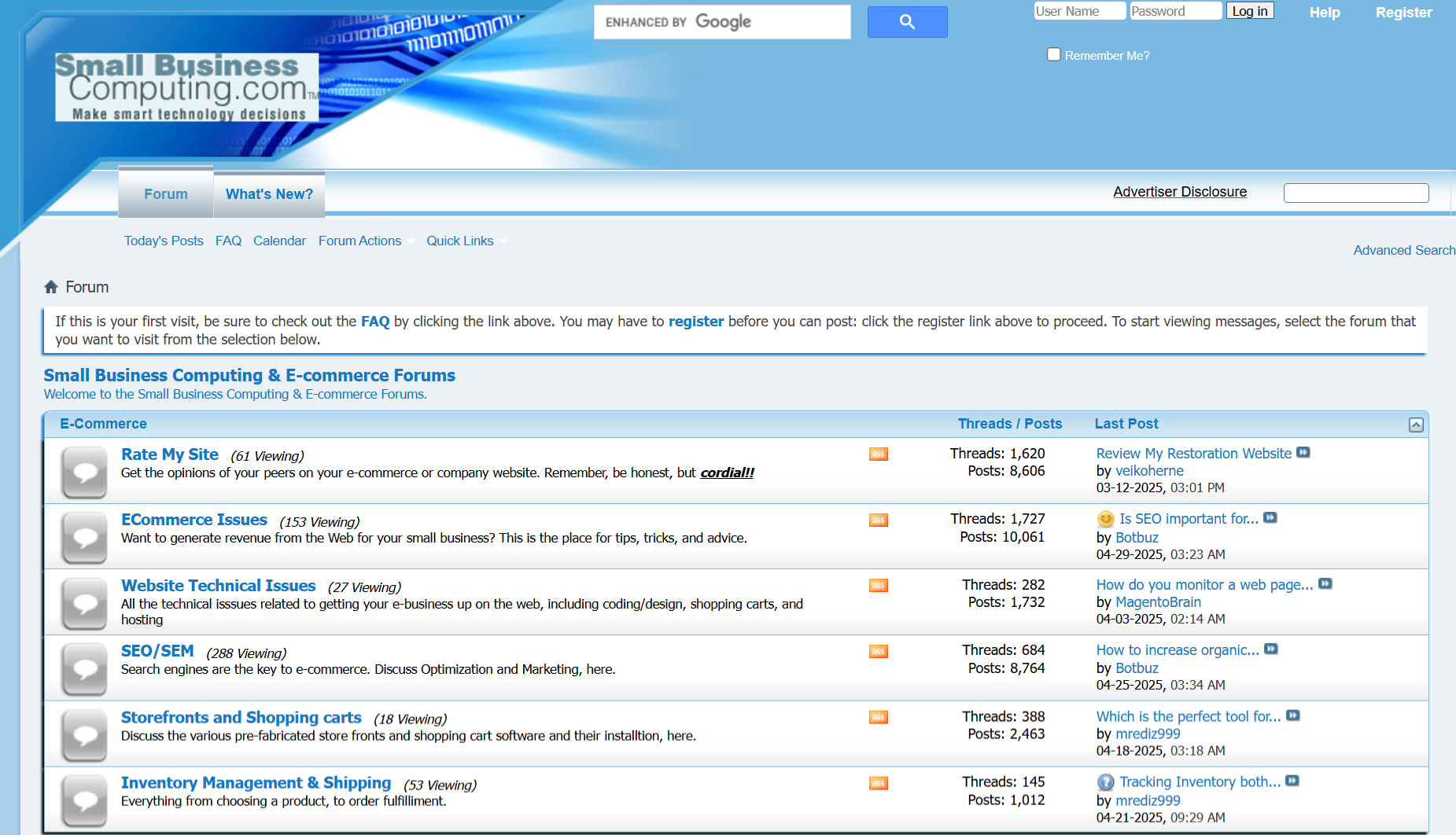Open the How do you monitor a web page... thread
Image resolution: width=1456 pixels, height=835 pixels.
click(1204, 585)
